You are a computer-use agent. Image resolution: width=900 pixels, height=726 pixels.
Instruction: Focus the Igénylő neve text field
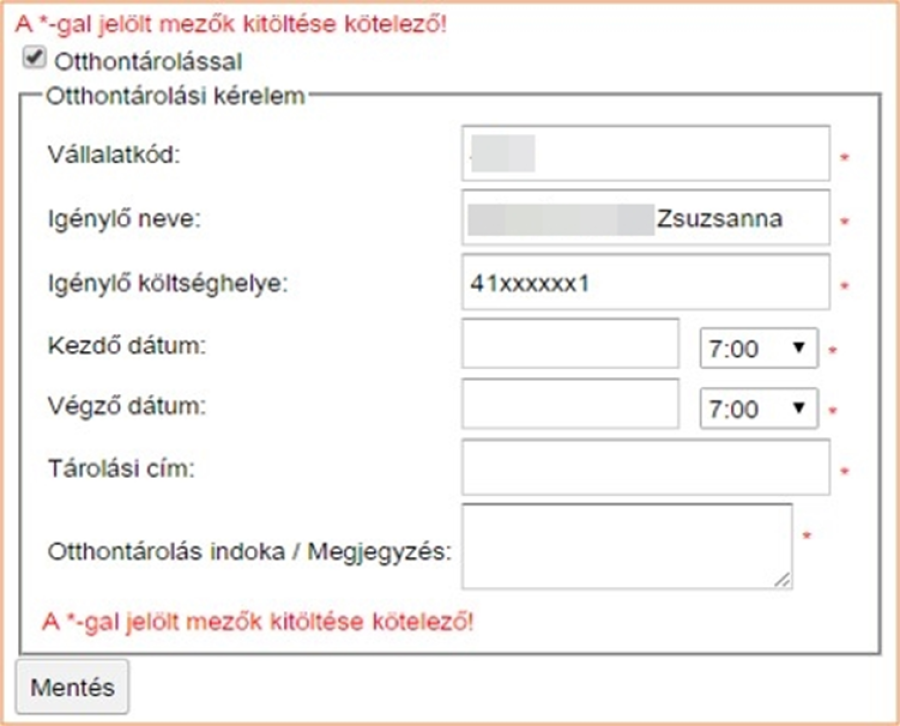646,217
